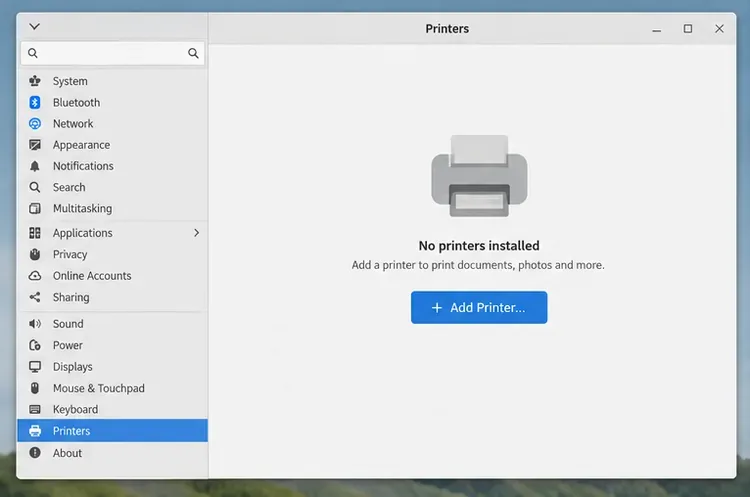Close the Printers settings window

(719, 29)
